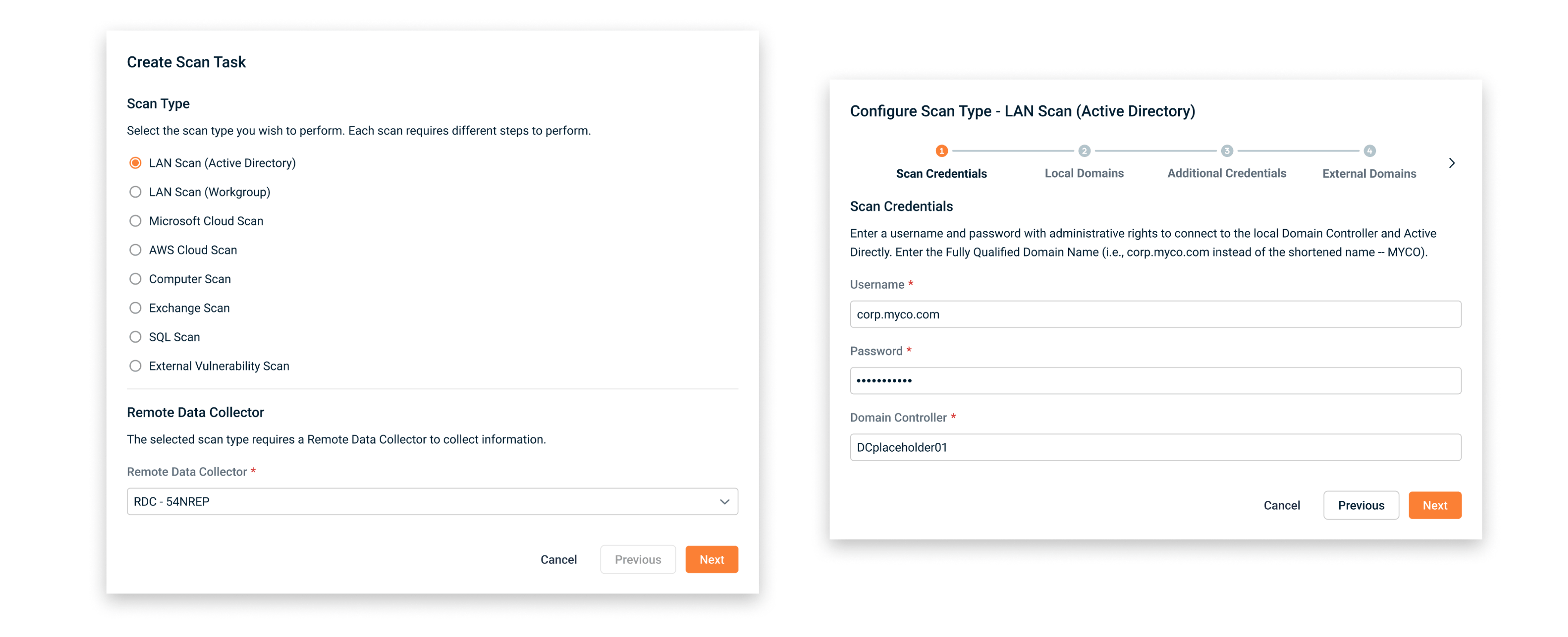Image resolution: width=1568 pixels, height=637 pixels.
Task: Select AWS Cloud Scan radio button
Action: point(135,250)
